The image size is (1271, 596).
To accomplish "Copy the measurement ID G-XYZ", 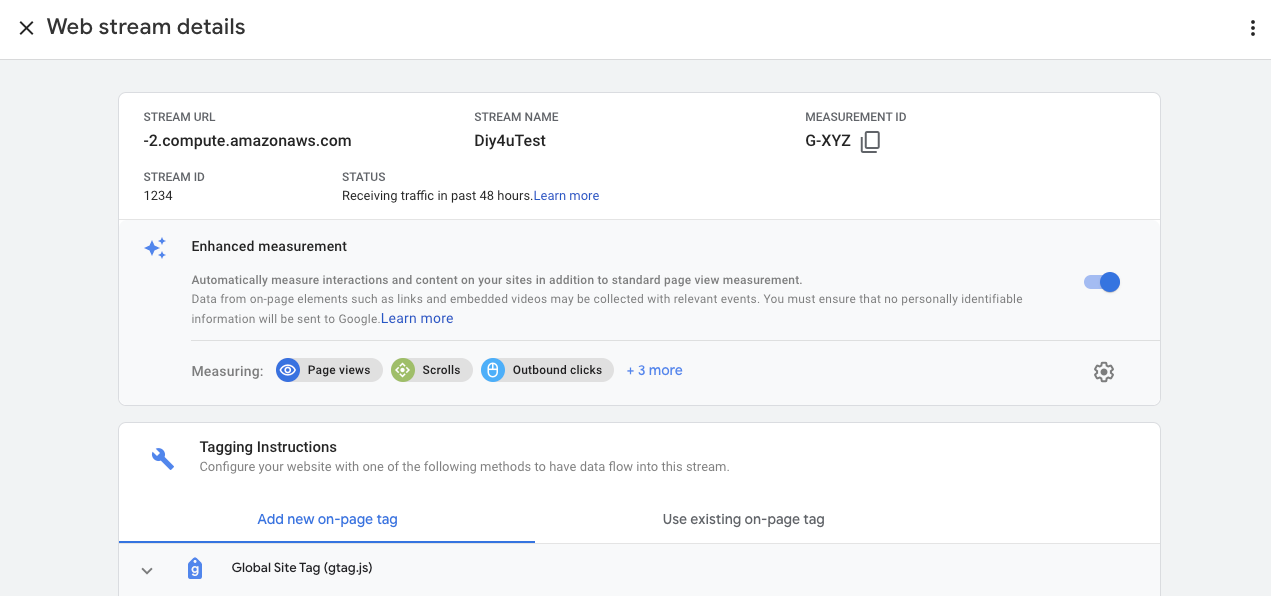I will (x=870, y=142).
